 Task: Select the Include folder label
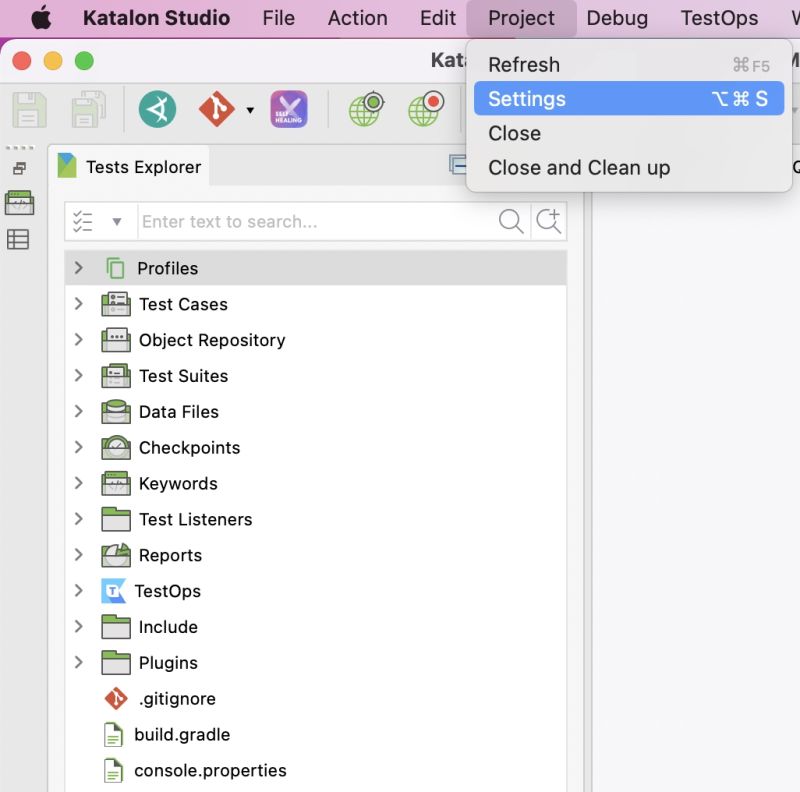[x=168, y=627]
